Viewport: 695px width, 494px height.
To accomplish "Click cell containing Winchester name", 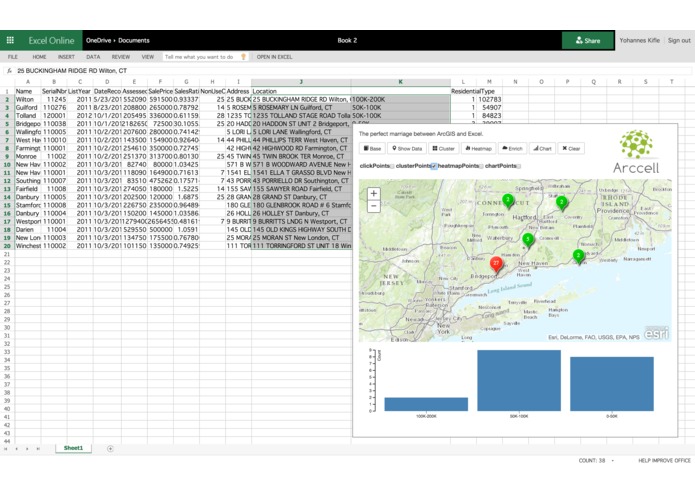I will (x=28, y=245).
